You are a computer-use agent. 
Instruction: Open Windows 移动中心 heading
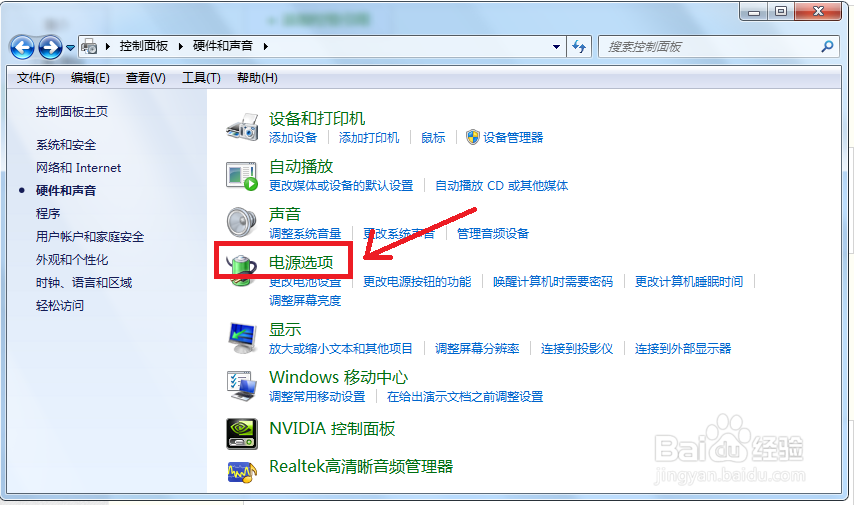pos(338,377)
